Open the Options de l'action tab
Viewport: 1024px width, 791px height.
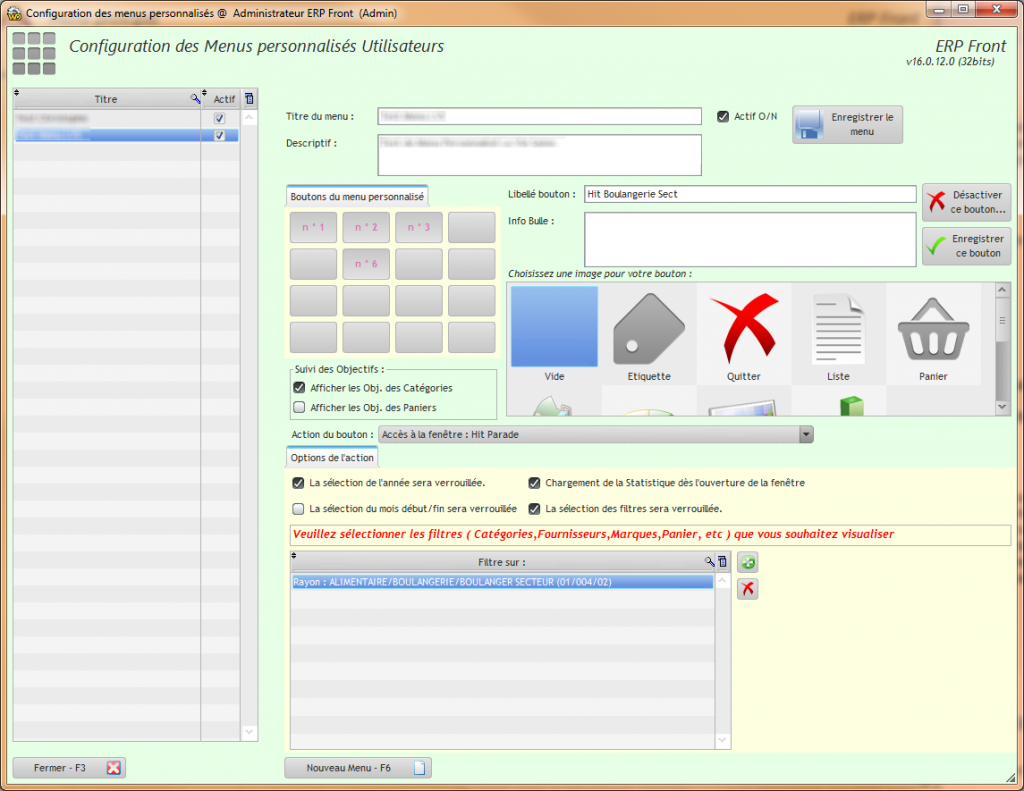[x=332, y=458]
